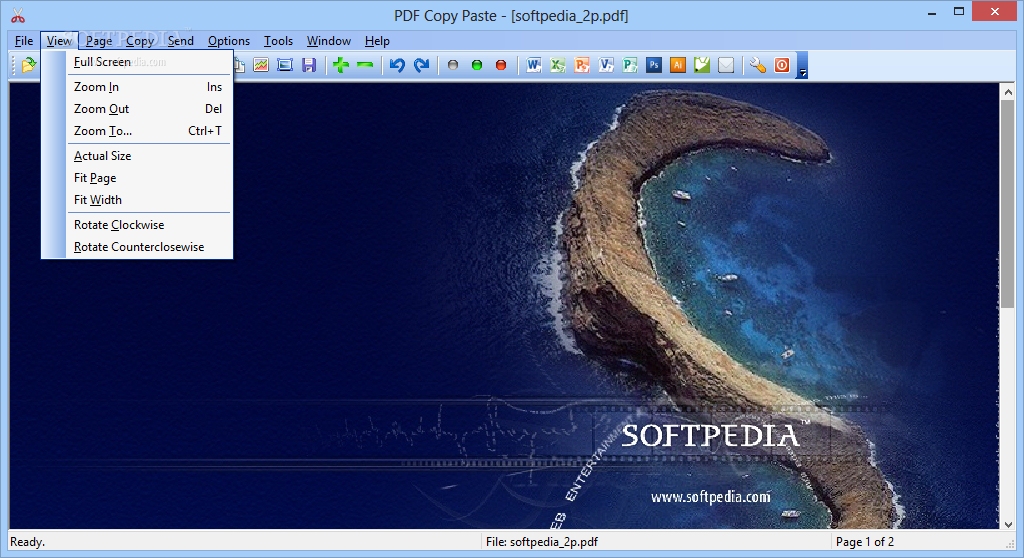
Task: Send to Visio icon
Action: pos(606,65)
